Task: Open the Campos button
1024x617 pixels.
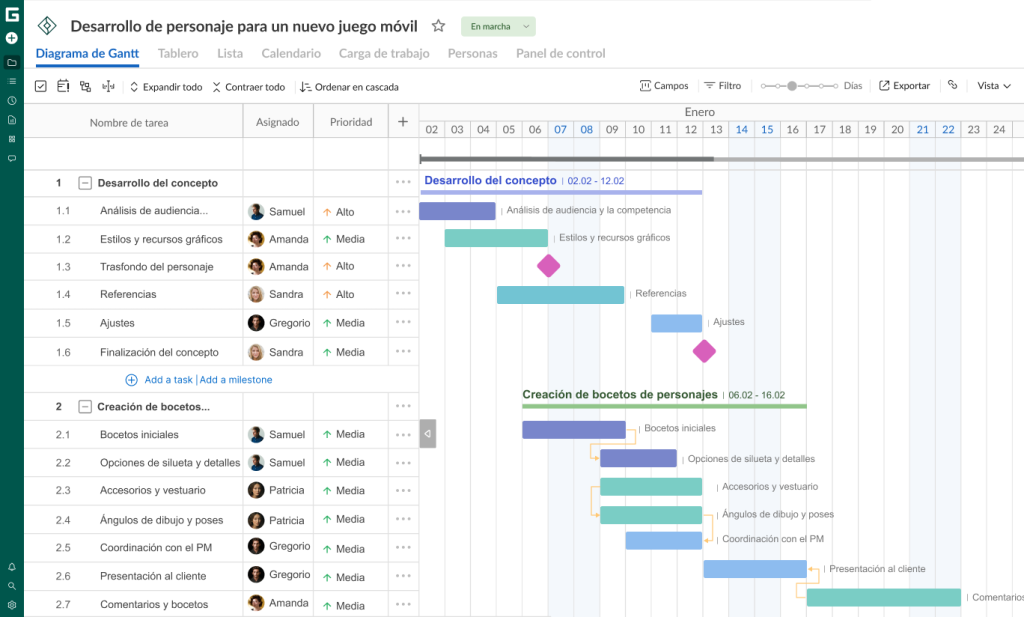Action: (664, 86)
